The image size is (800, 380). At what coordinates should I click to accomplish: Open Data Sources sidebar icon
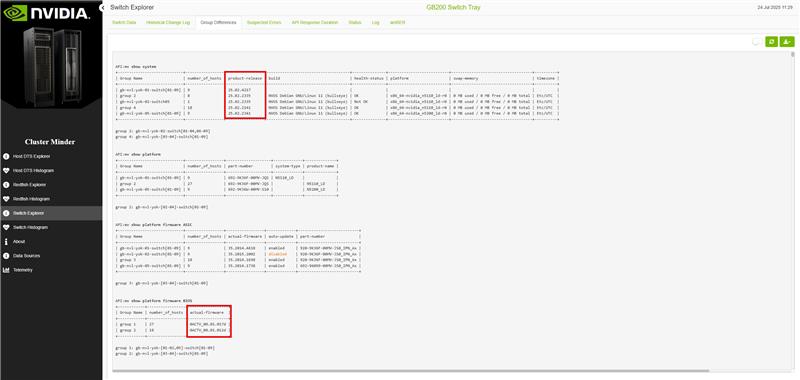(6, 256)
